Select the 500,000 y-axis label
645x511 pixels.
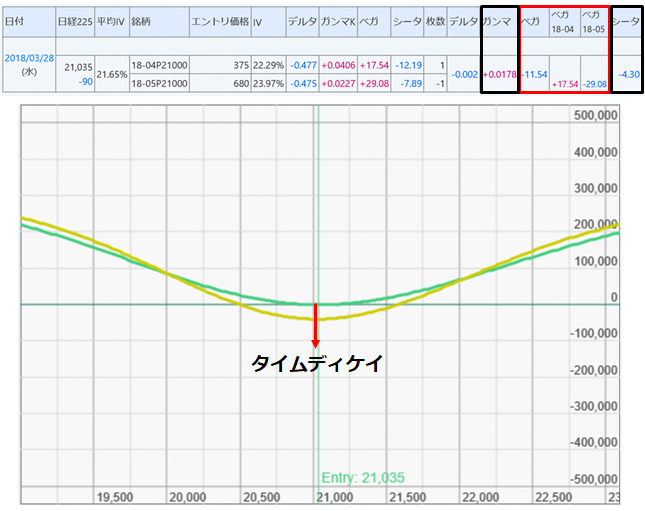click(x=596, y=115)
